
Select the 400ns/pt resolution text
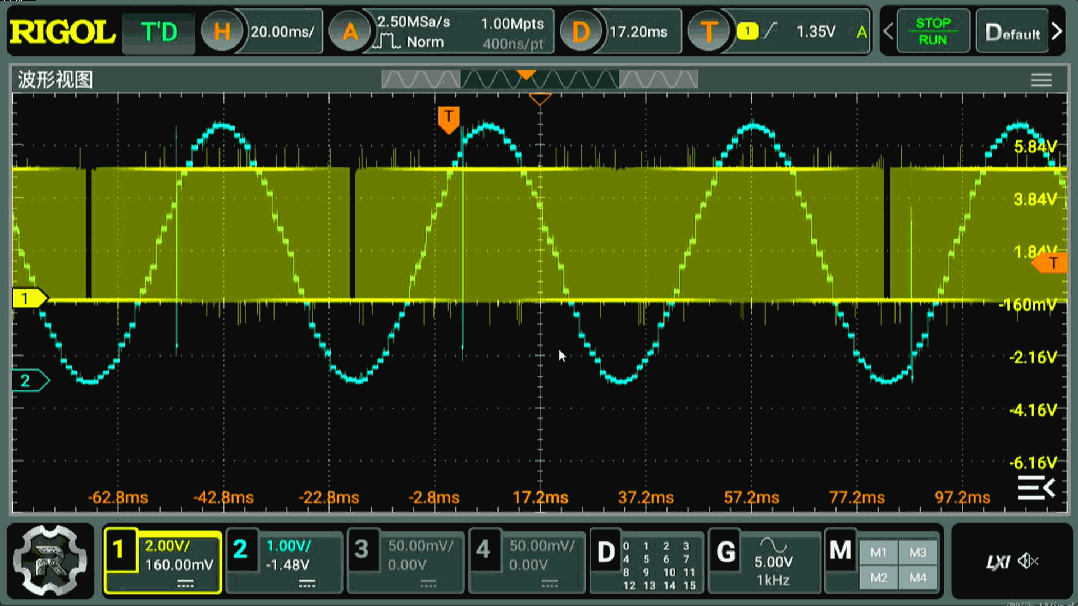point(513,44)
